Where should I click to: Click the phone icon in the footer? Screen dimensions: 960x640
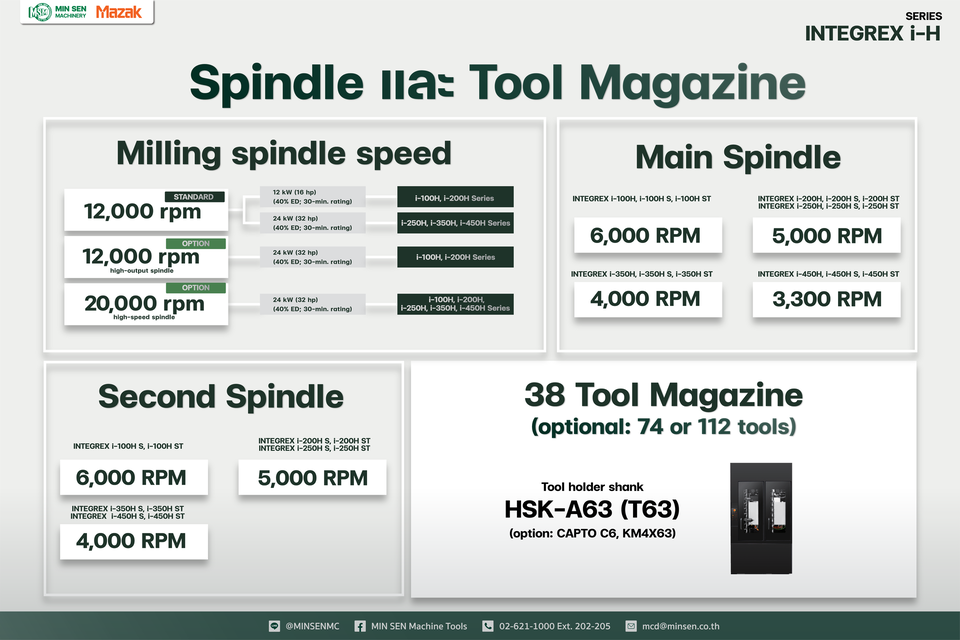click(488, 626)
